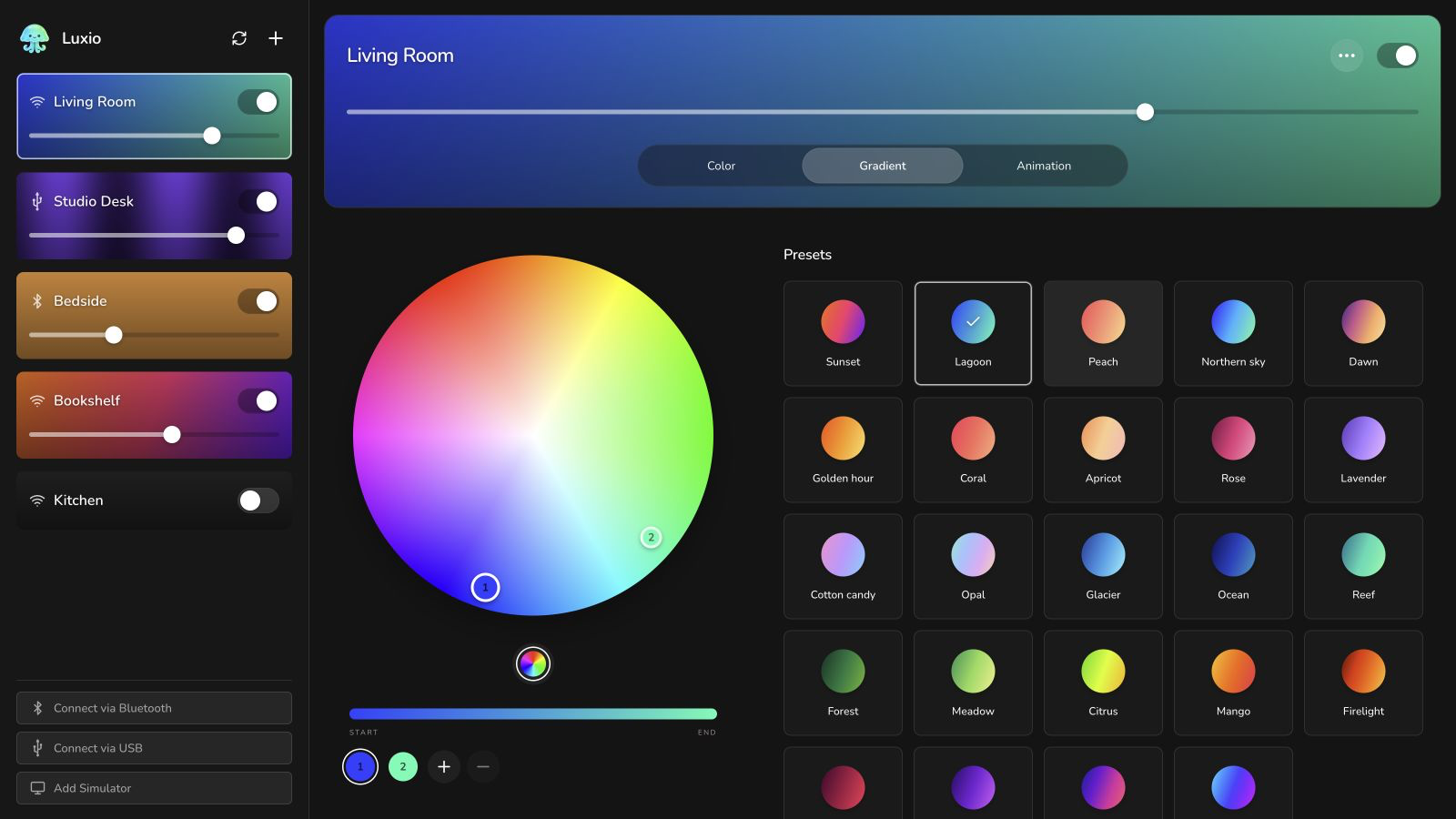The height and width of the screenshot is (819, 1456).
Task: Click the main Living Room brightness slider handle
Action: 1146,112
